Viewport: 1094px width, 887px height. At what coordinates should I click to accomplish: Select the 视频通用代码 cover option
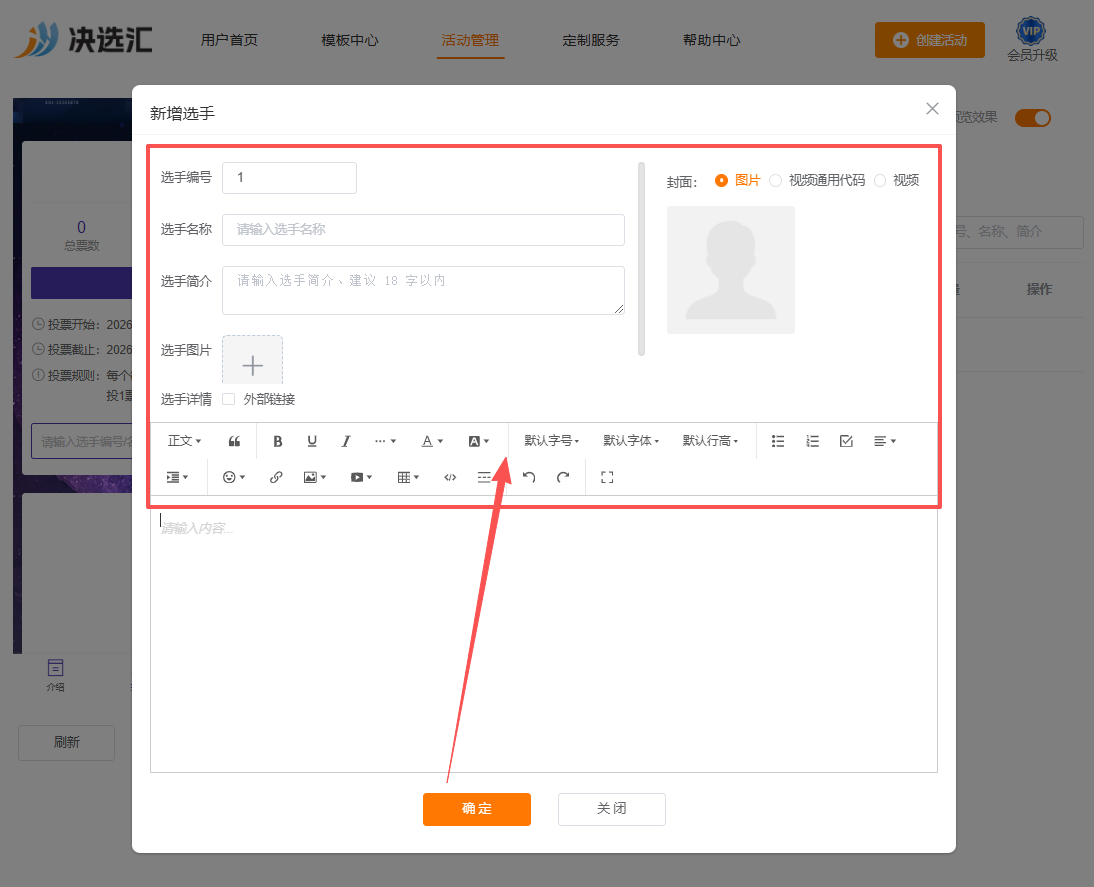pyautogui.click(x=817, y=181)
